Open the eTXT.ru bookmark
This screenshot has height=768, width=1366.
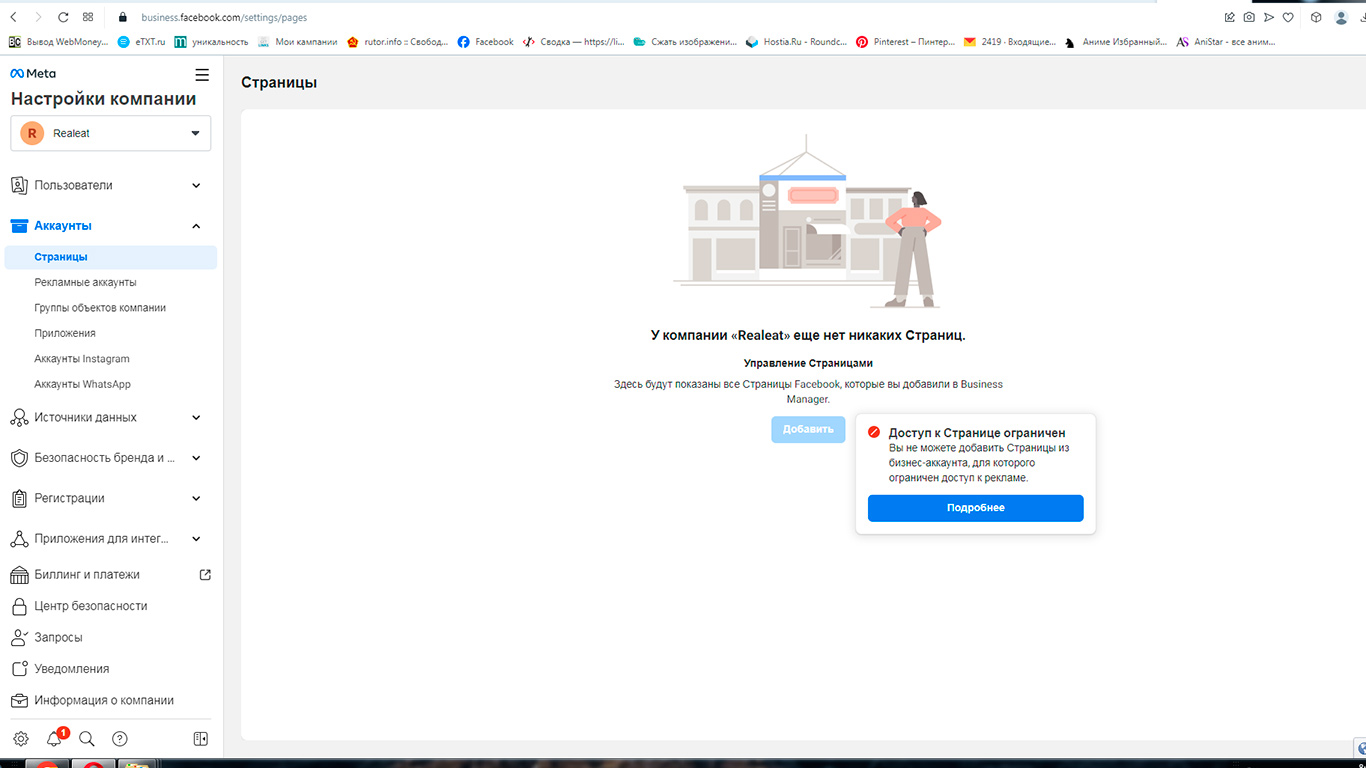142,42
